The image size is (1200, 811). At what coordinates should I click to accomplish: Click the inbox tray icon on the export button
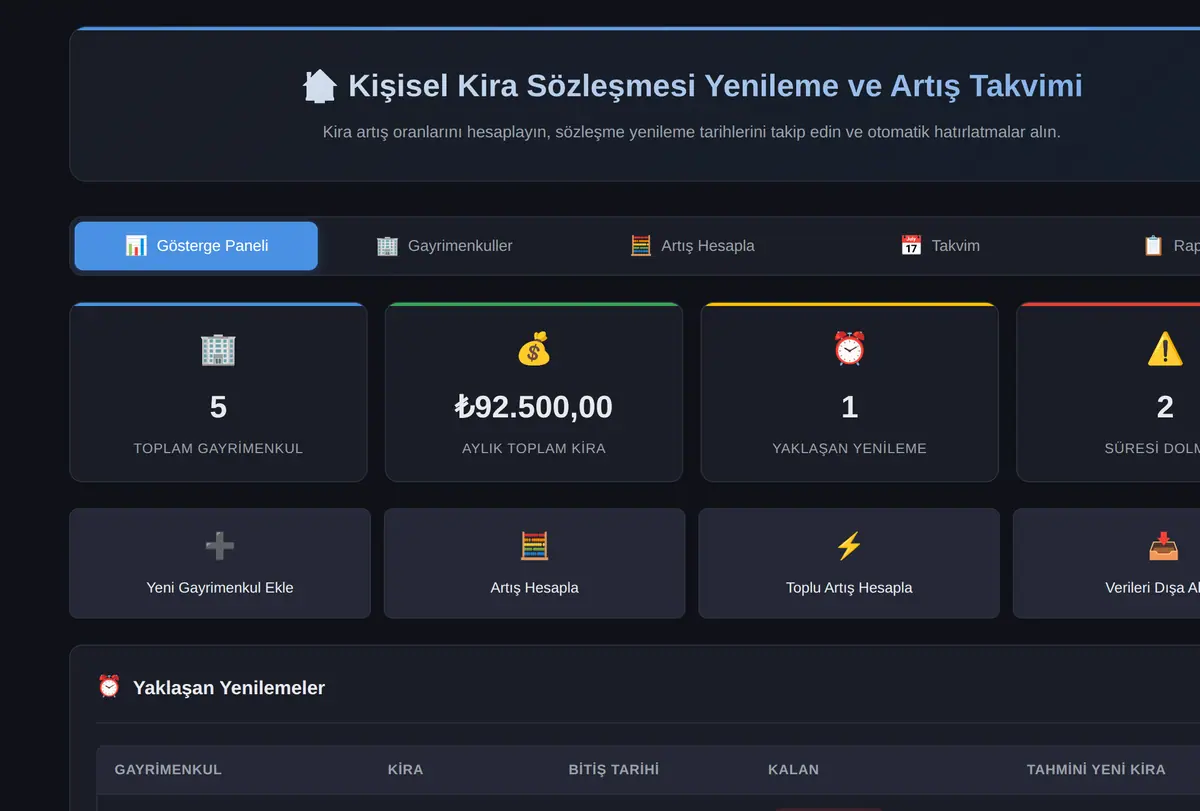click(1163, 546)
